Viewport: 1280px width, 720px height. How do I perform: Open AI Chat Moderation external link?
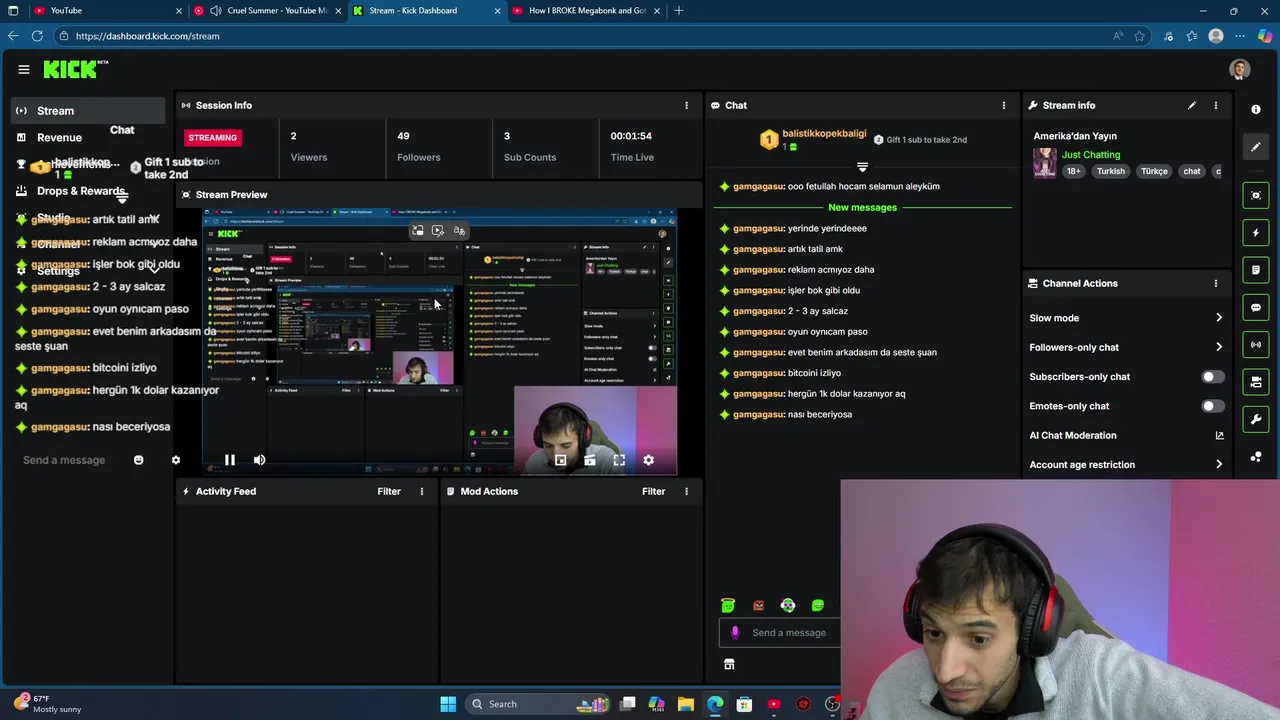[x=1219, y=435]
